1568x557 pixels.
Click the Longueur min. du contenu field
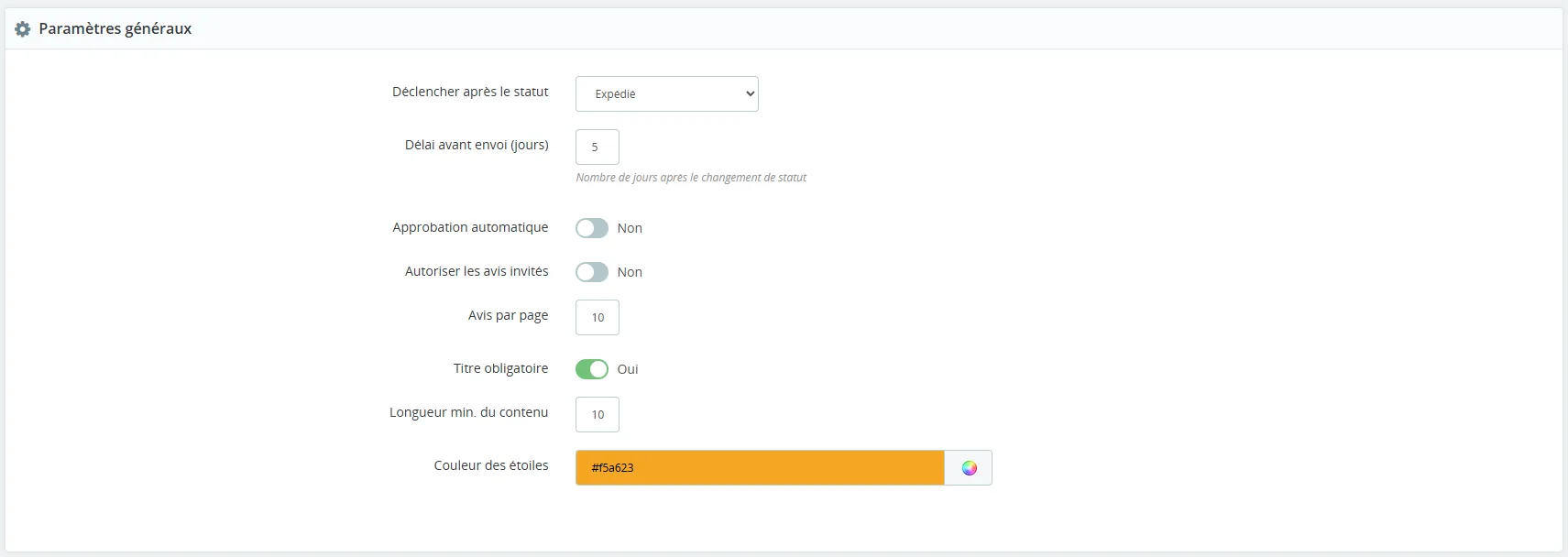tap(598, 414)
